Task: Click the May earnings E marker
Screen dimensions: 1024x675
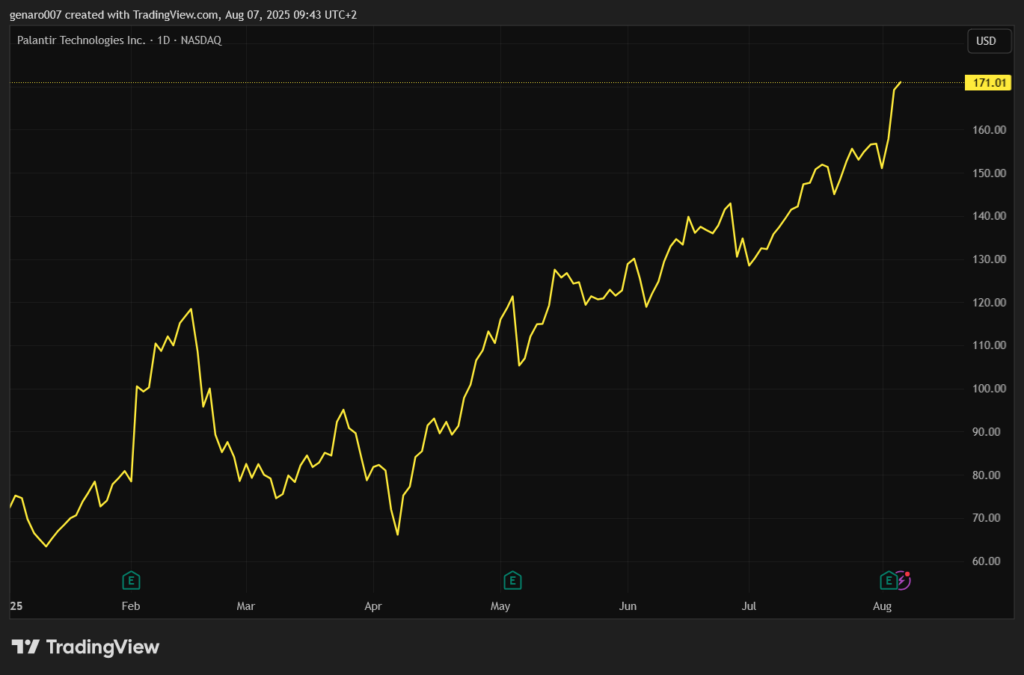Action: pos(512,580)
